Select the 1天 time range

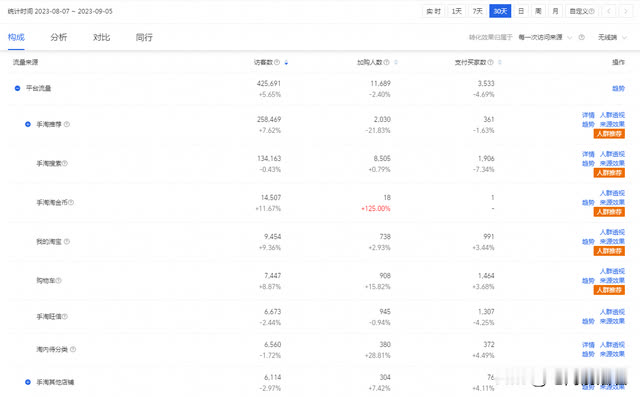click(456, 11)
